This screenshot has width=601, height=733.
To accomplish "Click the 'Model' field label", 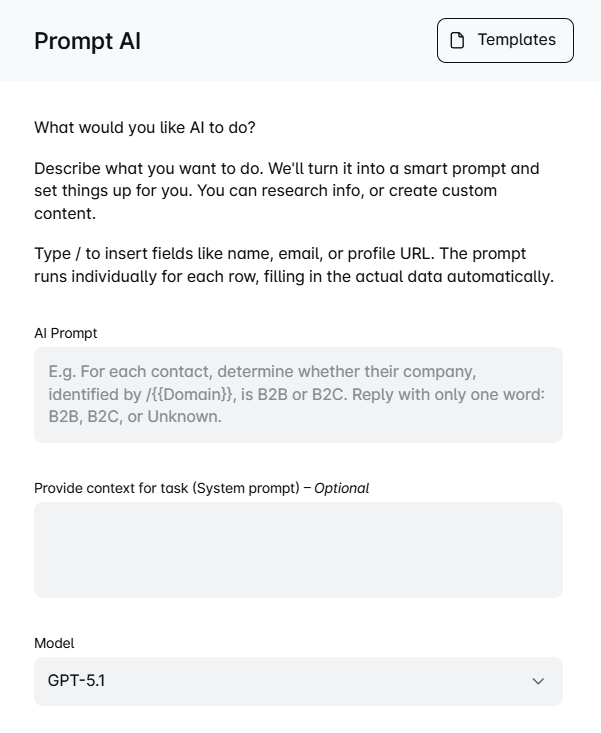I will [x=54, y=643].
